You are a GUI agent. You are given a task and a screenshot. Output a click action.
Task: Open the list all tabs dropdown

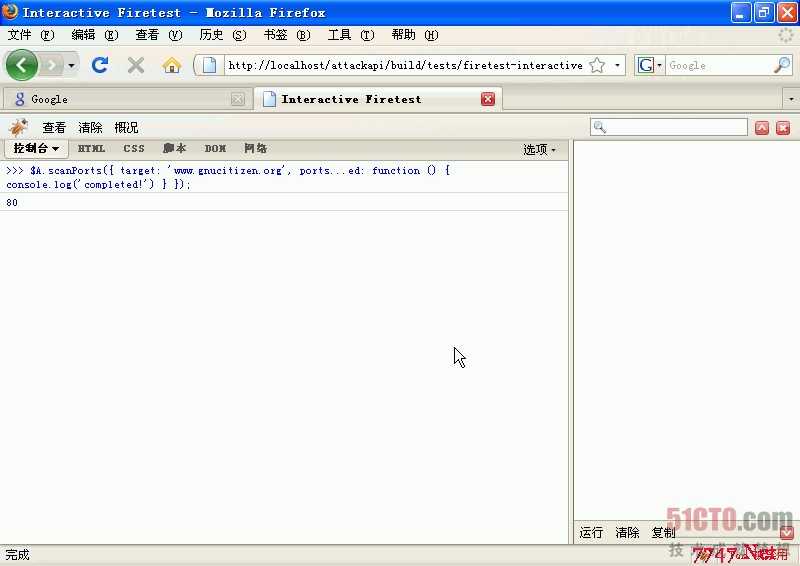791,99
